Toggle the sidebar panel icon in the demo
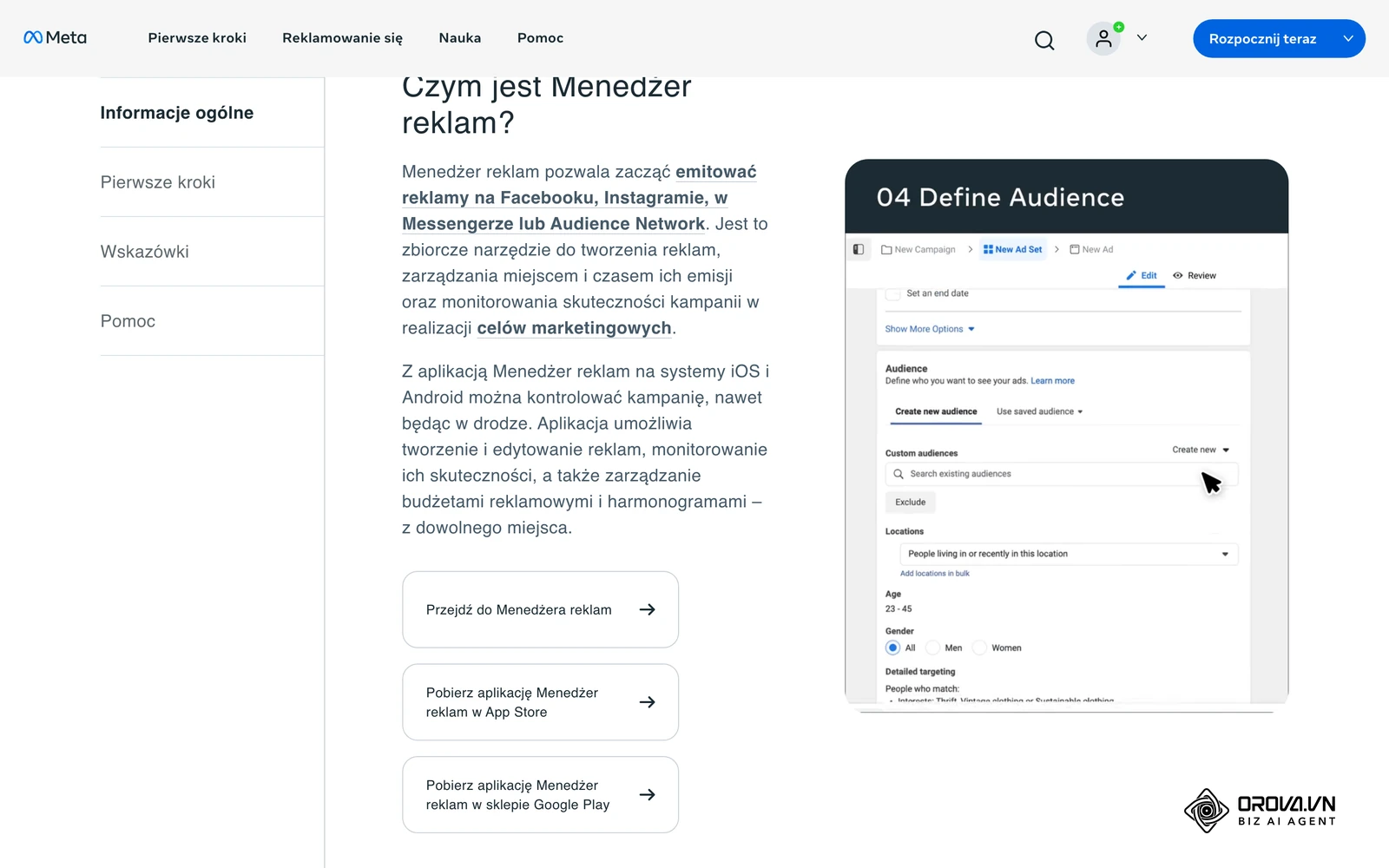The image size is (1389, 868). [859, 249]
